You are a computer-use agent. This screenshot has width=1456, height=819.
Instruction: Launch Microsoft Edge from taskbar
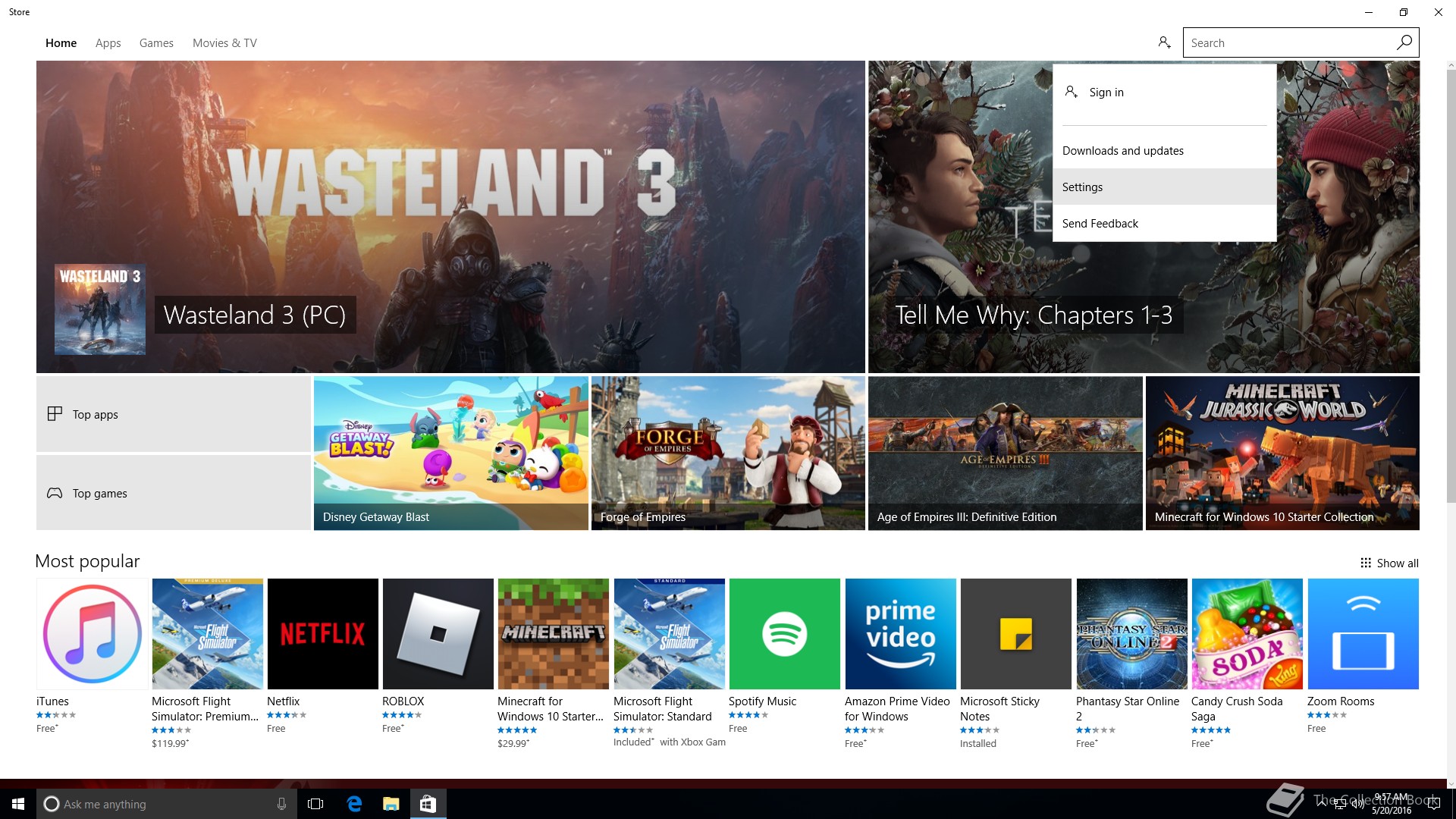tap(353, 804)
